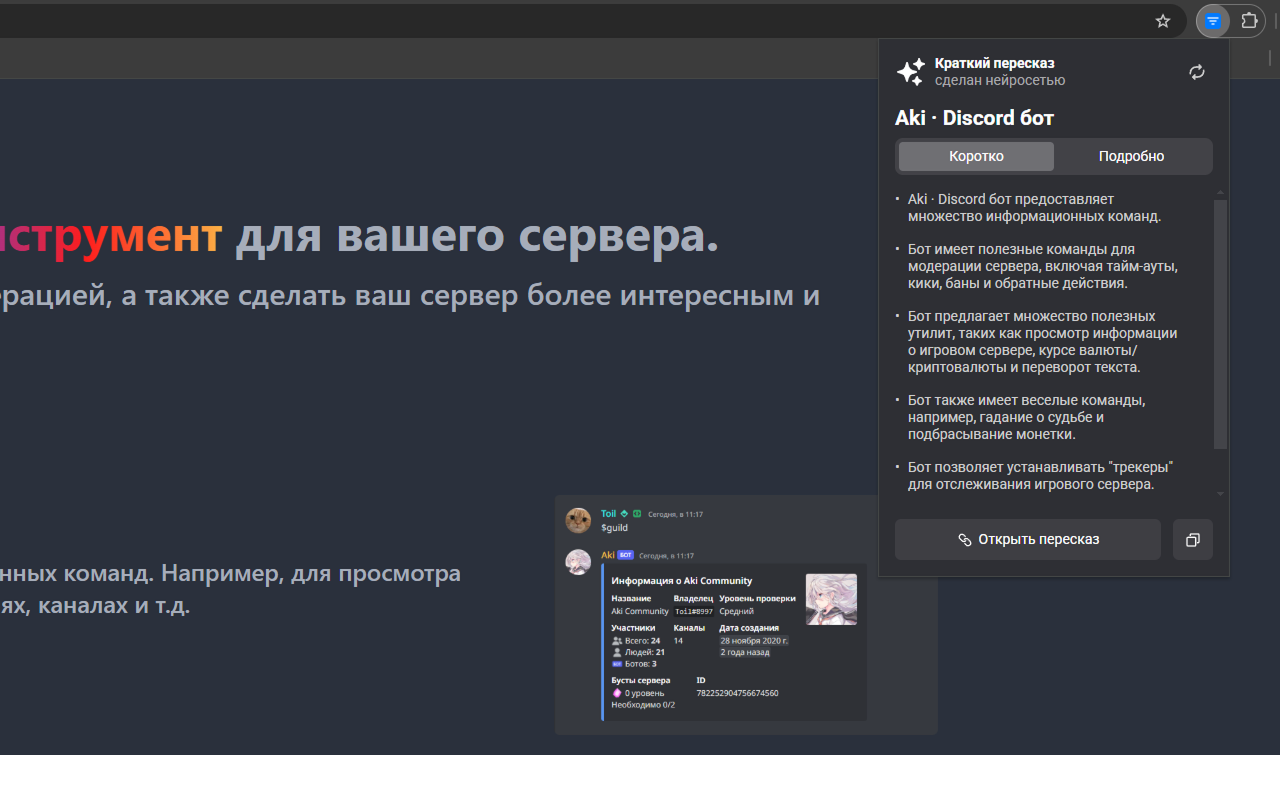1280x800 pixels.
Task: Click bullet about гадание о судьбе
Action: pyautogui.click(x=1027, y=417)
